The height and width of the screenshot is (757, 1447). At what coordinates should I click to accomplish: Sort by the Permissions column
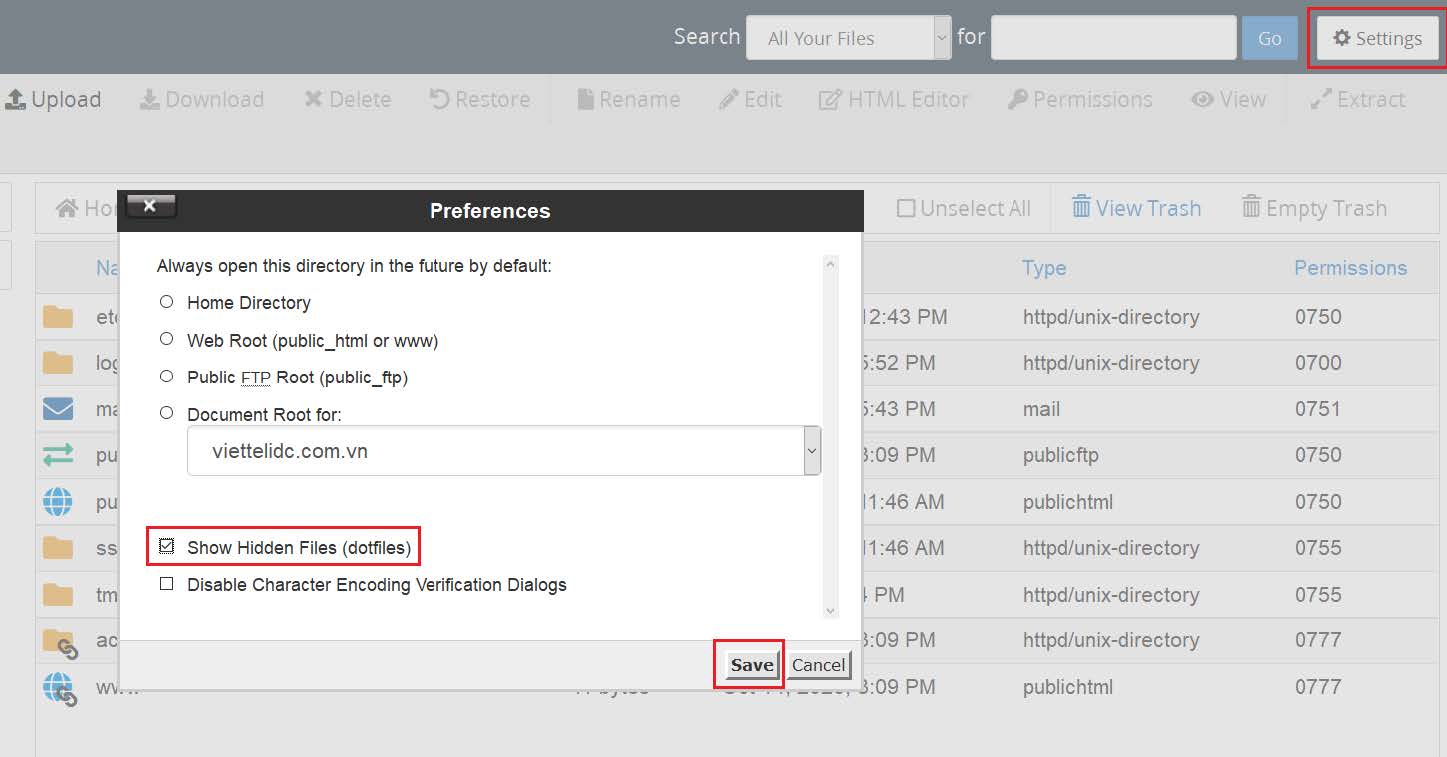tap(1350, 268)
